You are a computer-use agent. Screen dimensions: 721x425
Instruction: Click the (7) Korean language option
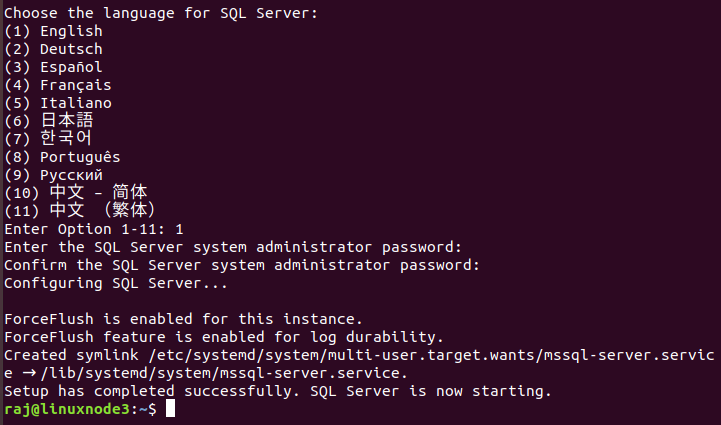point(50,139)
